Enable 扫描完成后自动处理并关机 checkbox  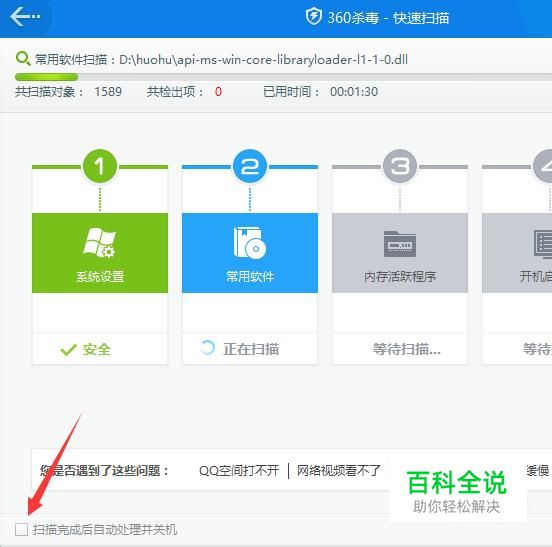point(21,529)
